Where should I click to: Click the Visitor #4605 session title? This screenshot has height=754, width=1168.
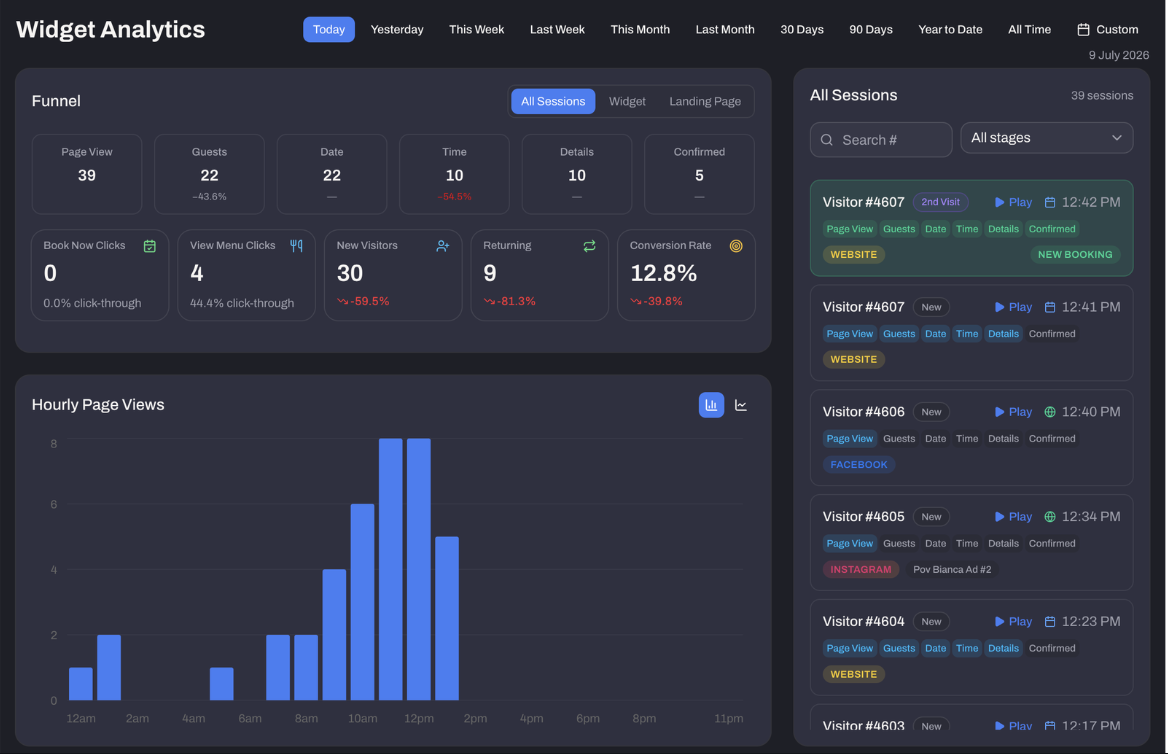863,517
